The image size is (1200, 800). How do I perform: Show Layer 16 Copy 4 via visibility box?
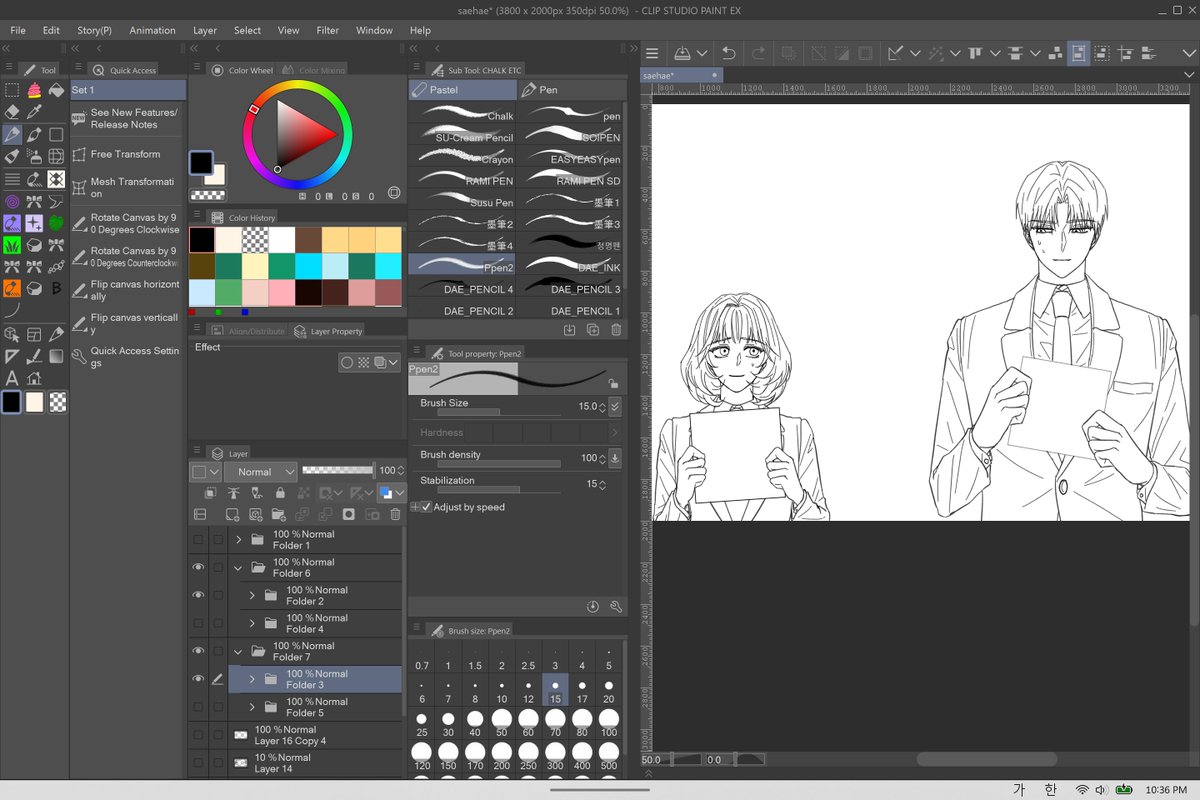point(198,735)
